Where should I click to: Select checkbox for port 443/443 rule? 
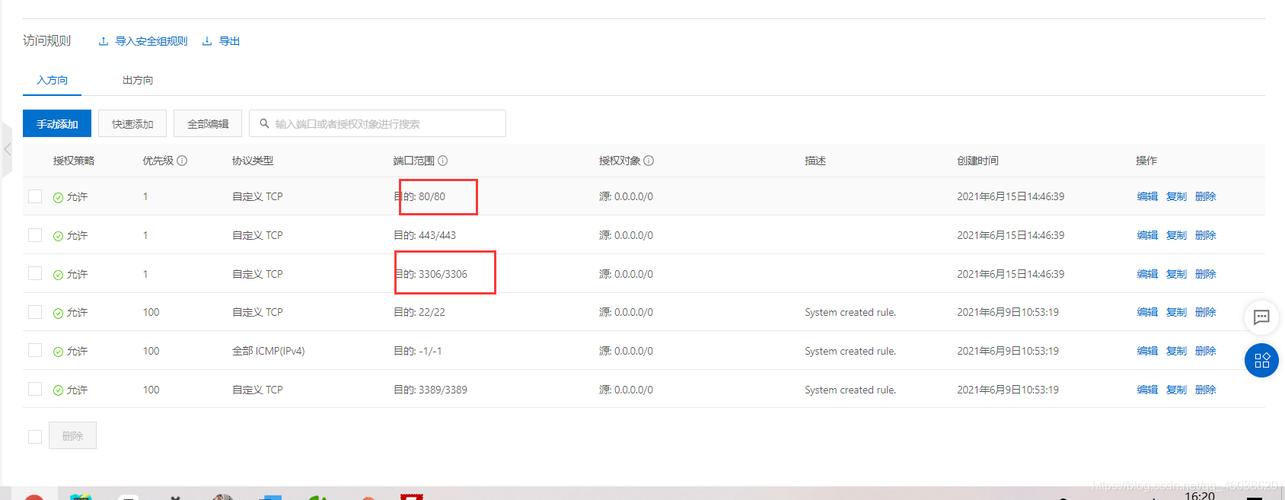[x=35, y=235]
